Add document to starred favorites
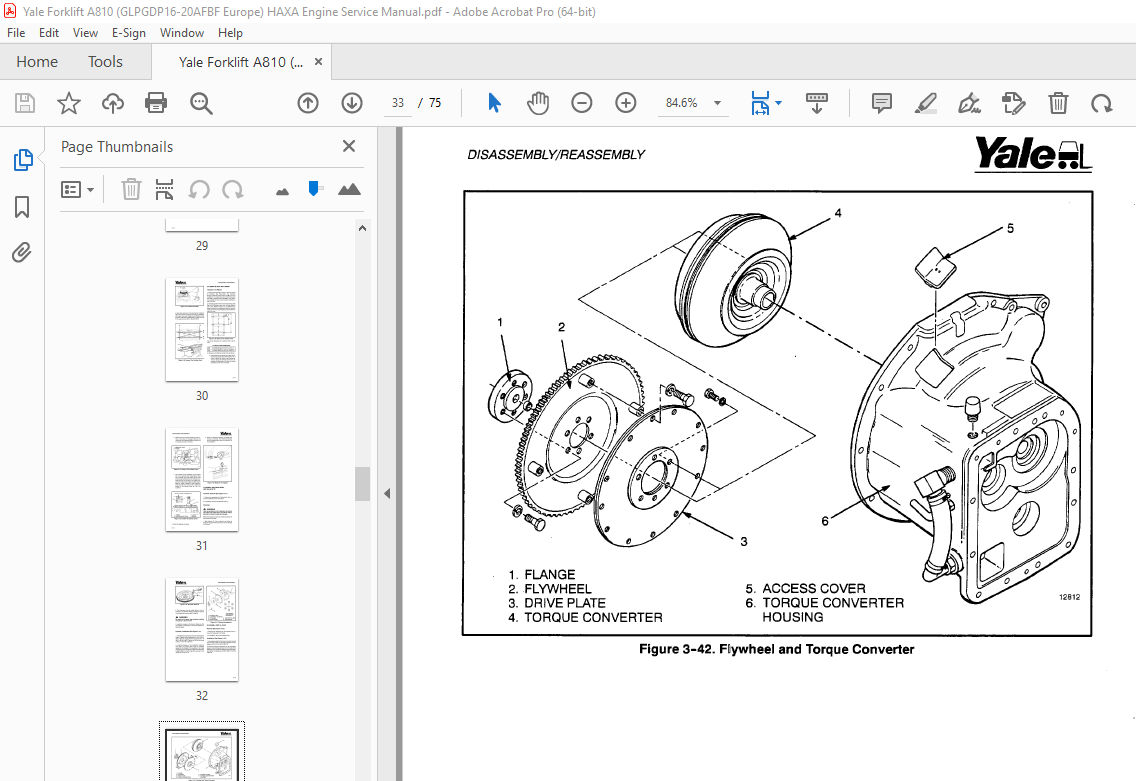The image size is (1136, 781). [69, 103]
